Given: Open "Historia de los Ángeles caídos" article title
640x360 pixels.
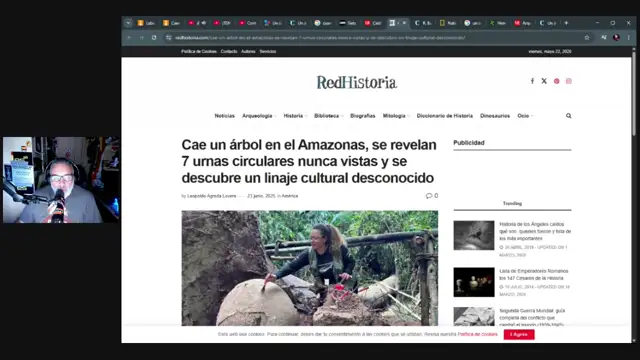Looking at the screenshot, I should (535, 231).
